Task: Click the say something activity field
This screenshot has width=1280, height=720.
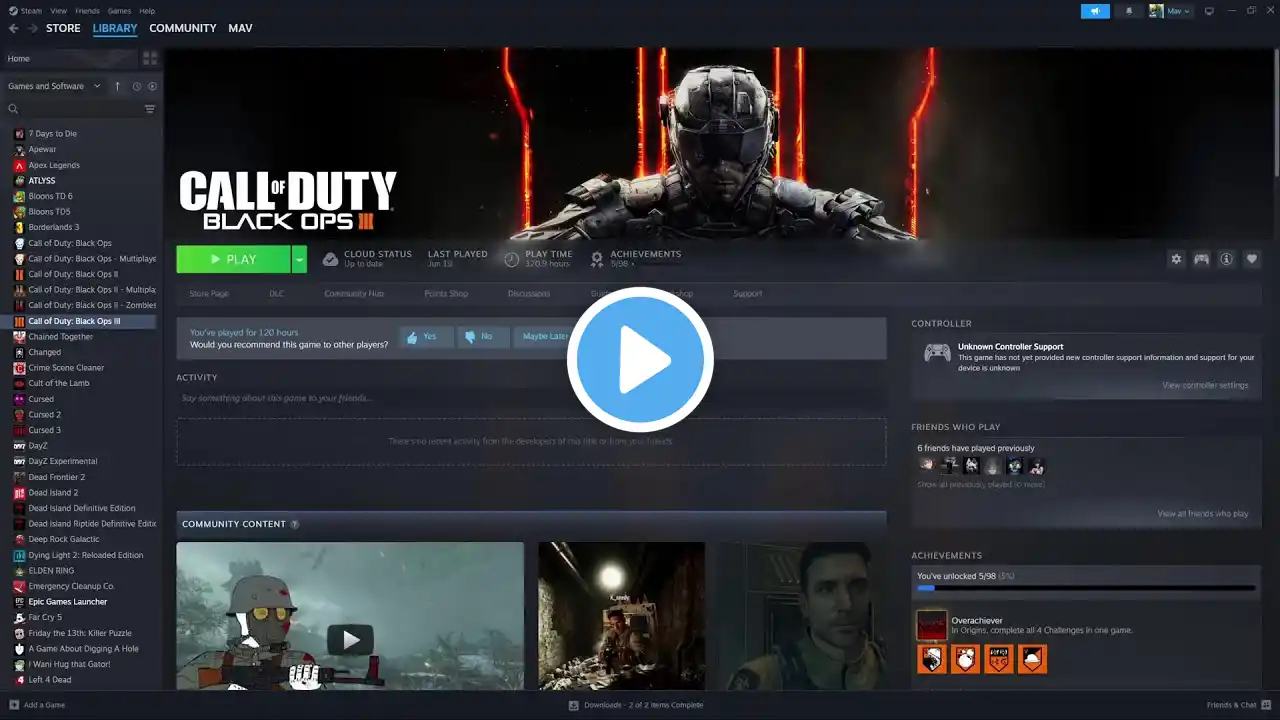Action: [531, 398]
